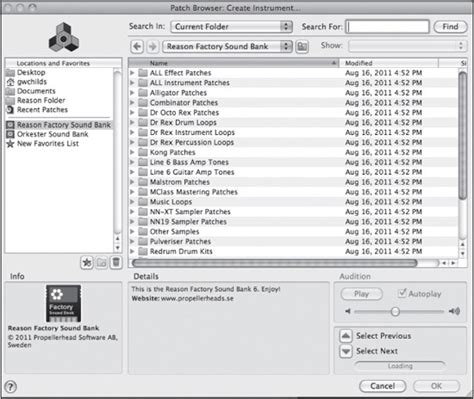Click scroll down arrow in Locations list
The height and width of the screenshot is (399, 474).
117,248
